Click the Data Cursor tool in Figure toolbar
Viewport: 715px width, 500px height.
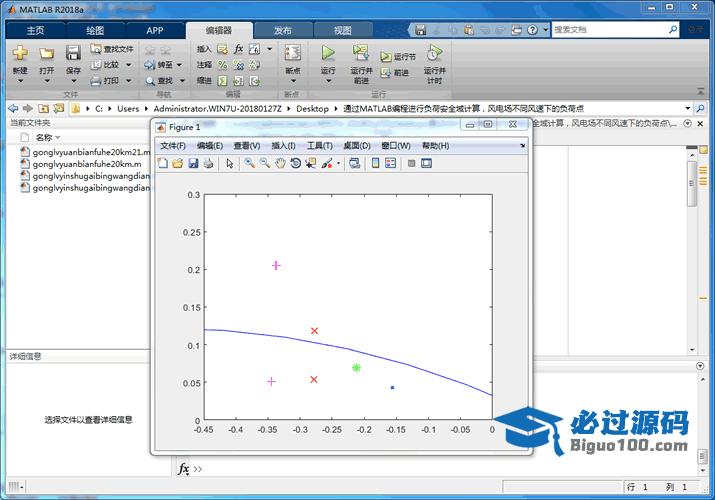(x=311, y=163)
